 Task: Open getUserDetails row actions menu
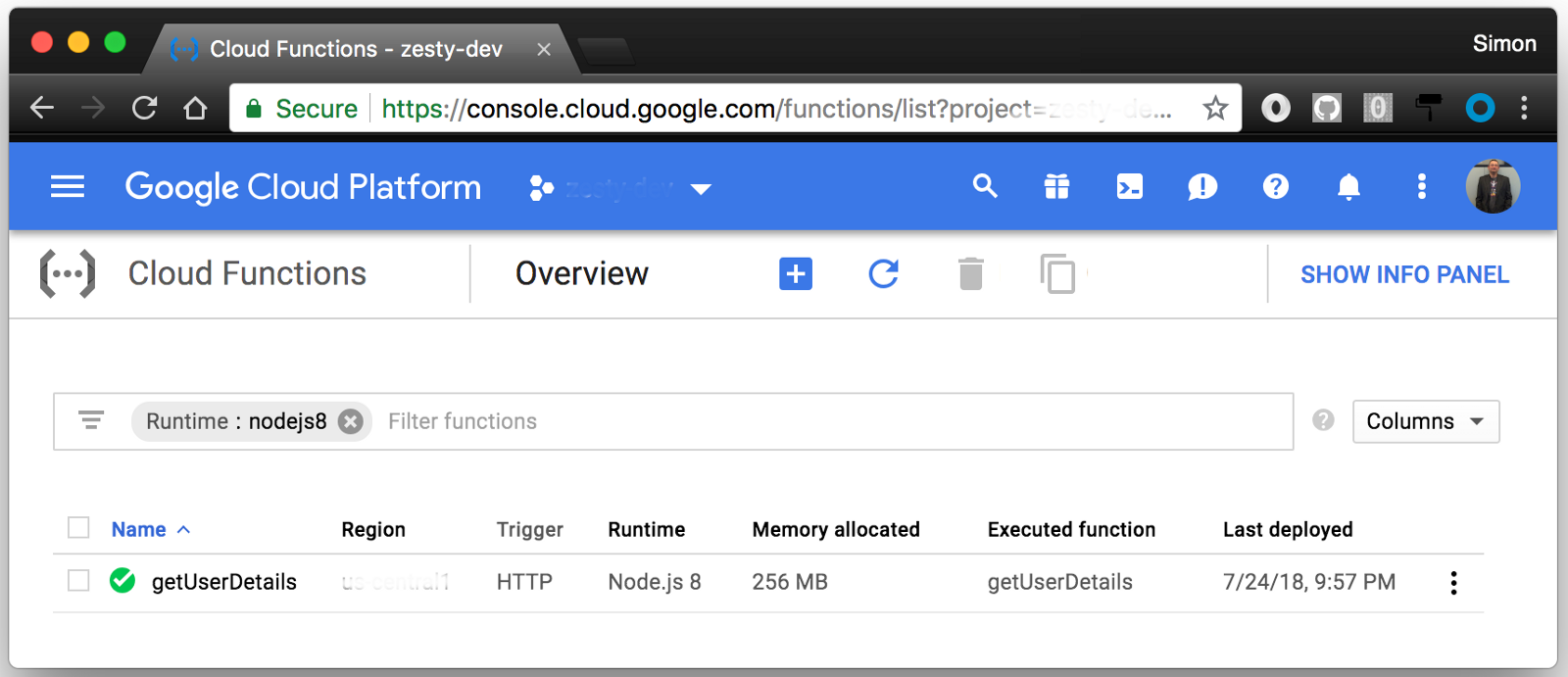1453,583
